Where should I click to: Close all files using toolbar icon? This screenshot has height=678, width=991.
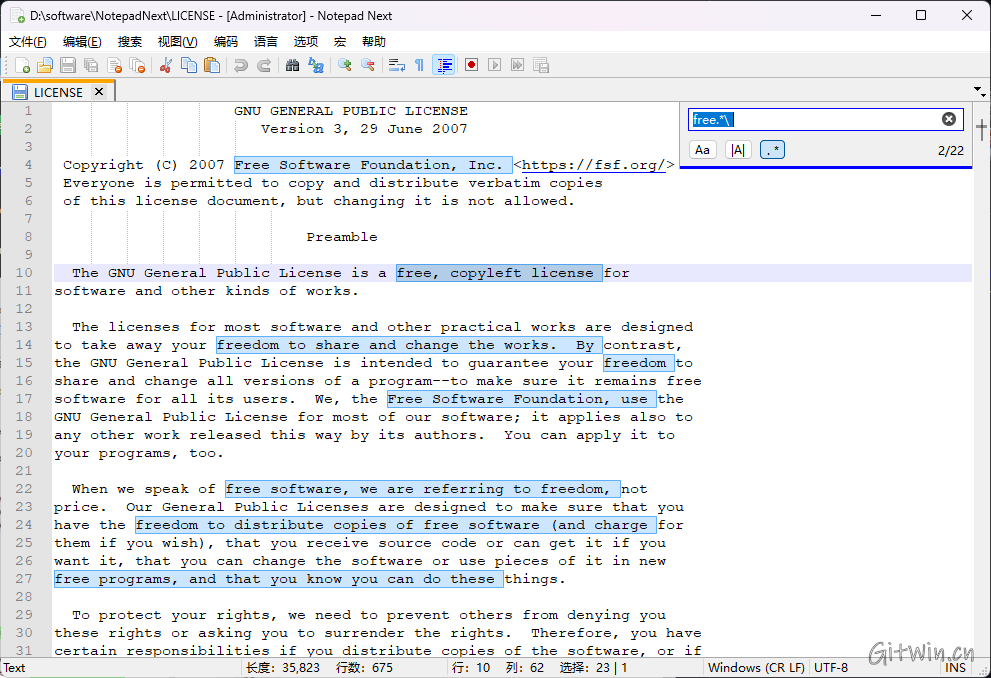pyautogui.click(x=137, y=65)
